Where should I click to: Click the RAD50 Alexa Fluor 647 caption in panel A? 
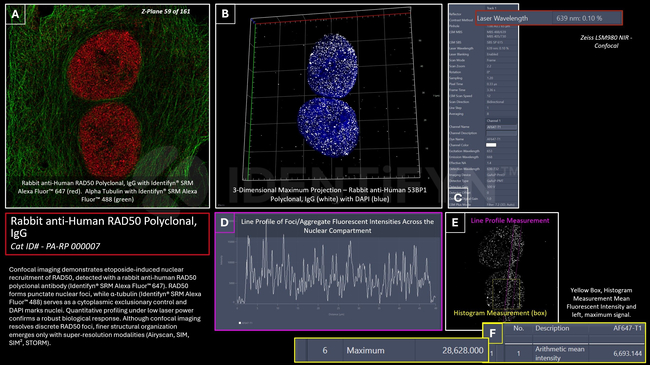[x=107, y=191]
